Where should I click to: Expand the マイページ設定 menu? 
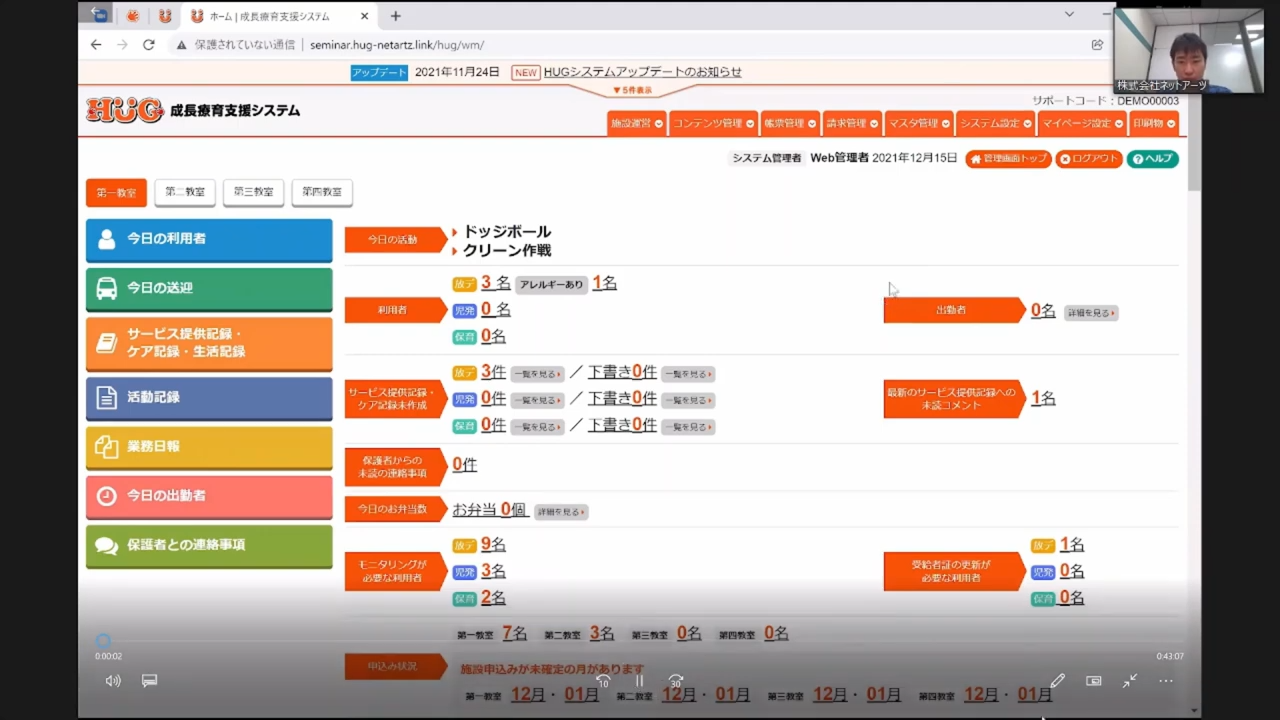point(1083,123)
